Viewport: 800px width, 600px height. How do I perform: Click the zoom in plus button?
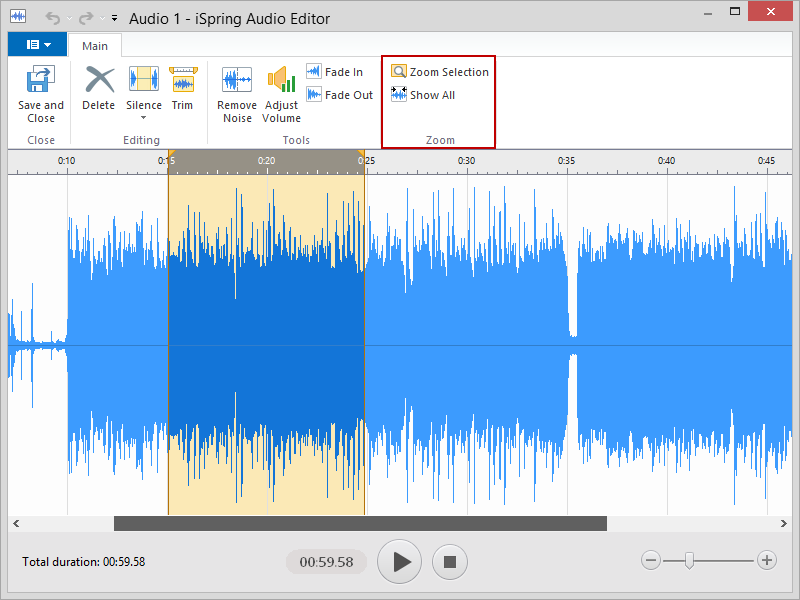point(766,560)
